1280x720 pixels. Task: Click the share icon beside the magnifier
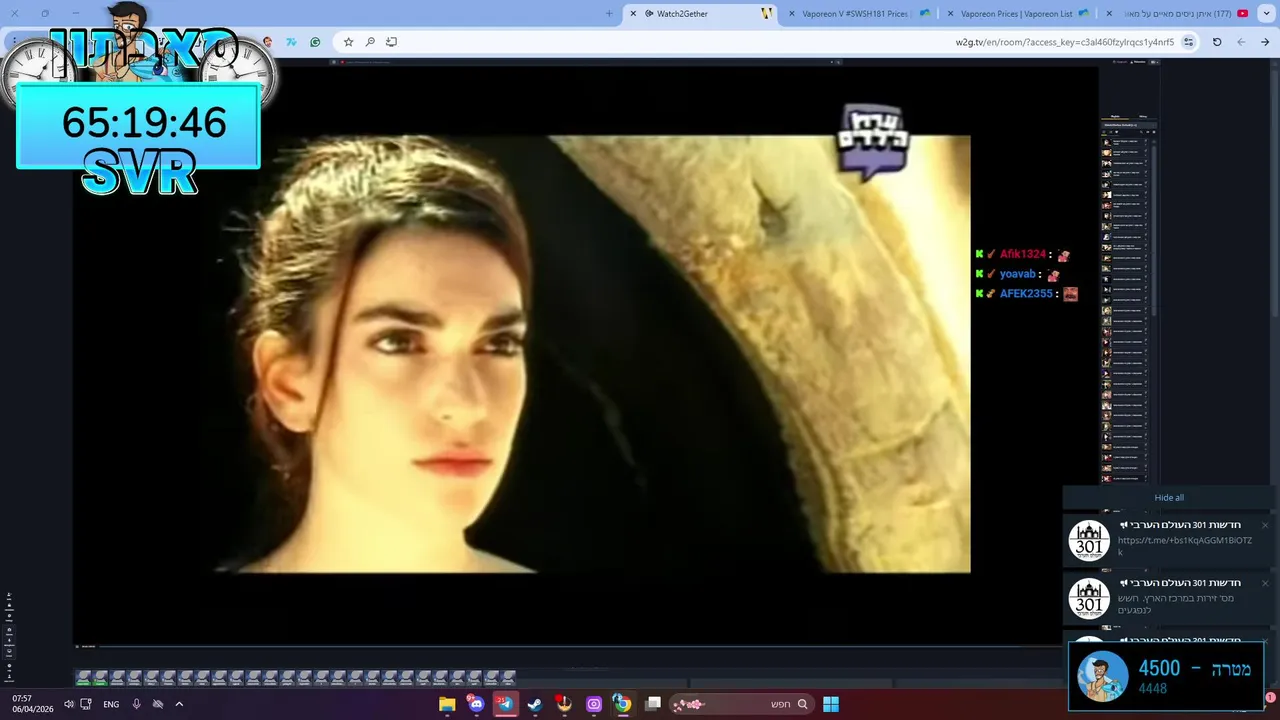391,42
